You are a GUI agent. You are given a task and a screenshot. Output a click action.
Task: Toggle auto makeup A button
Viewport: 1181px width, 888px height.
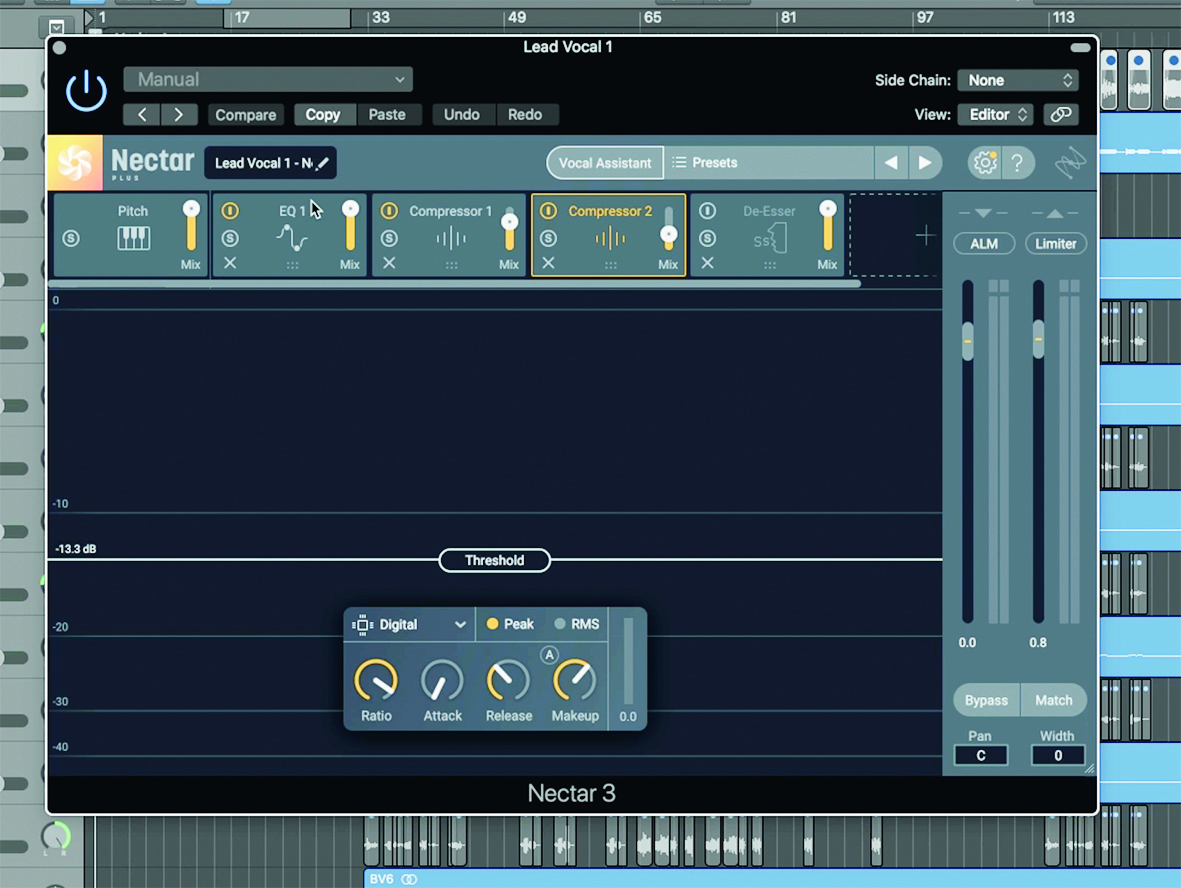pyautogui.click(x=549, y=655)
